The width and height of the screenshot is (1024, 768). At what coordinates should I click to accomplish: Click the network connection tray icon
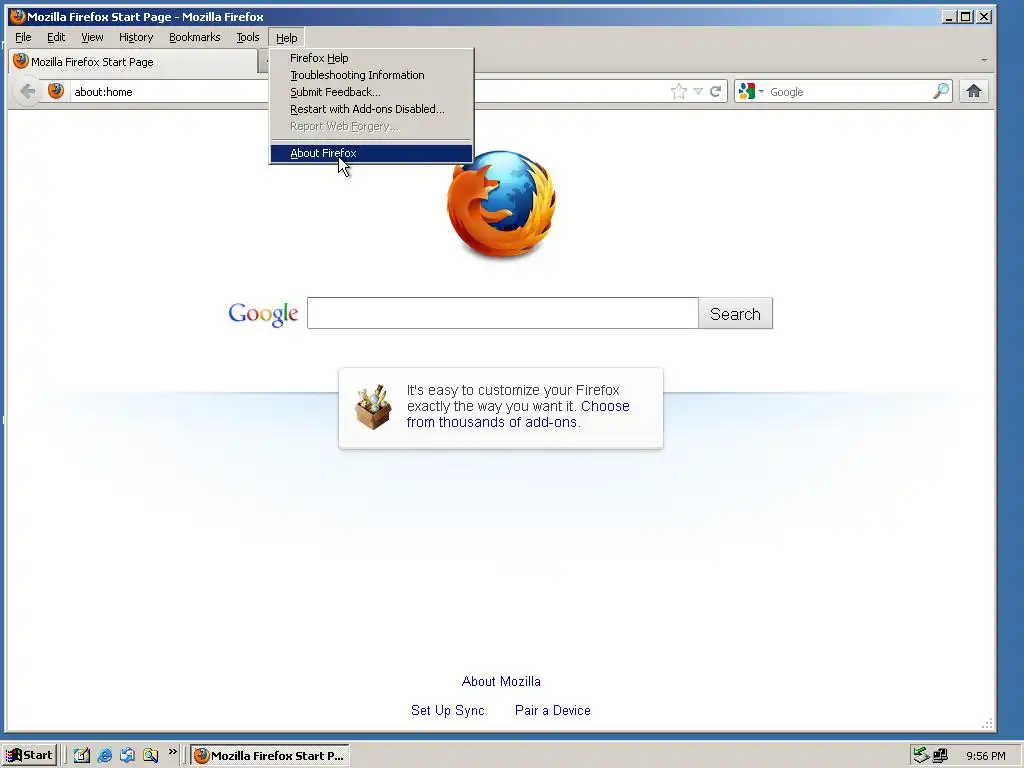(940, 756)
